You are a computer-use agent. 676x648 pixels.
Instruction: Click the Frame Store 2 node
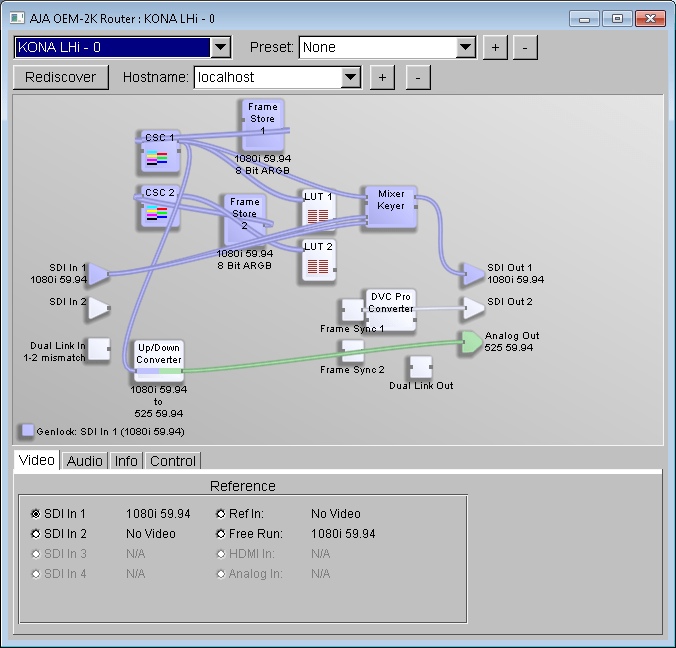244,220
